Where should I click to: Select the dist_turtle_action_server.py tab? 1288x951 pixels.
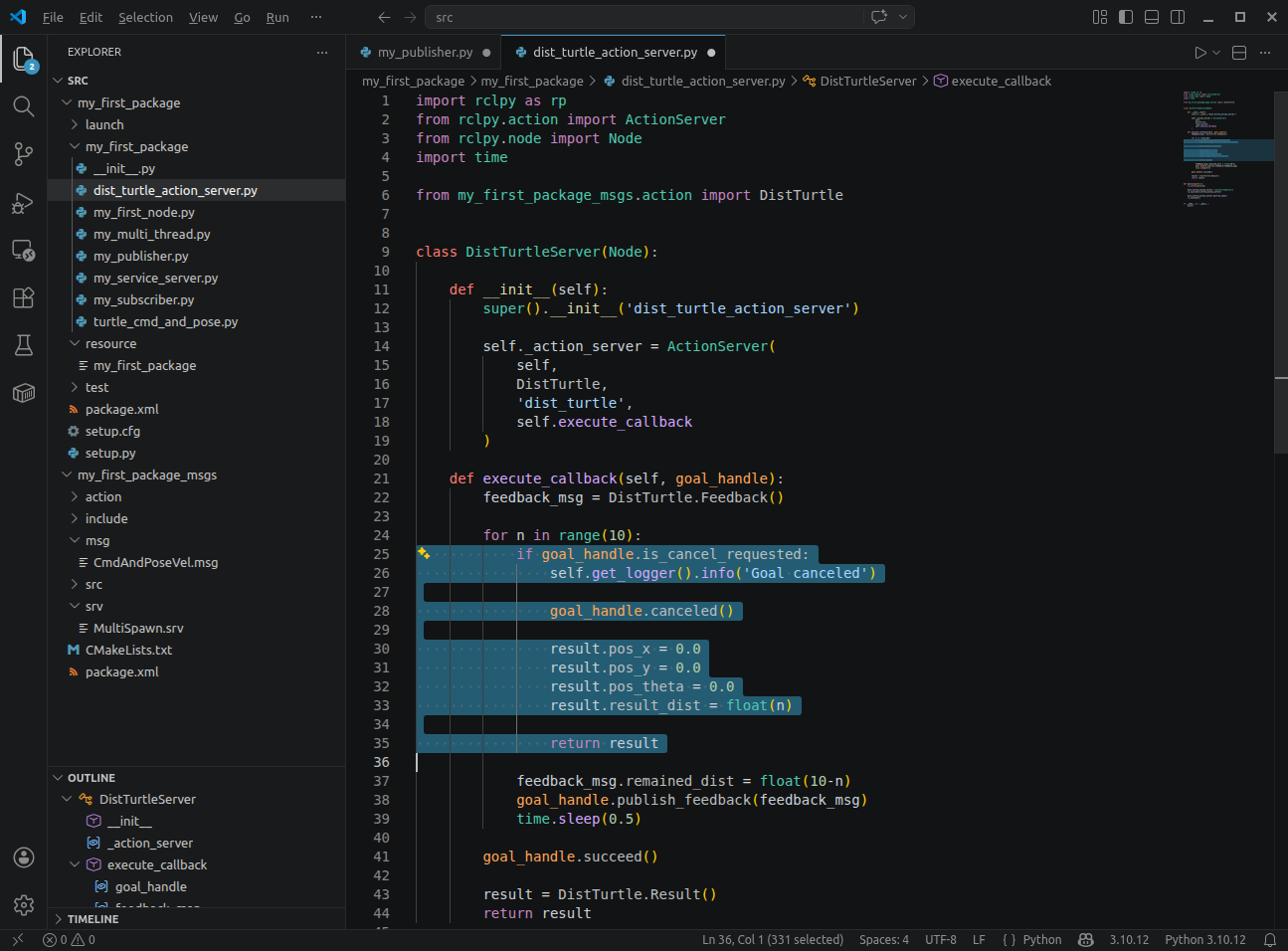[x=615, y=53]
